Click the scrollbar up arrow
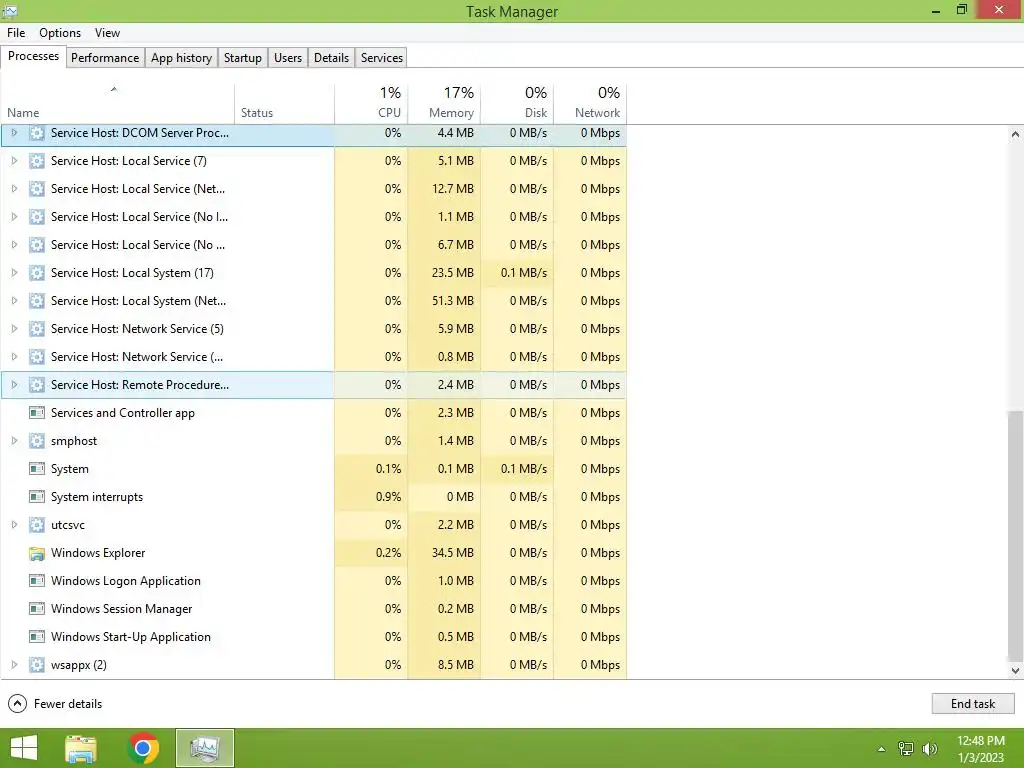 pyautogui.click(x=1015, y=134)
